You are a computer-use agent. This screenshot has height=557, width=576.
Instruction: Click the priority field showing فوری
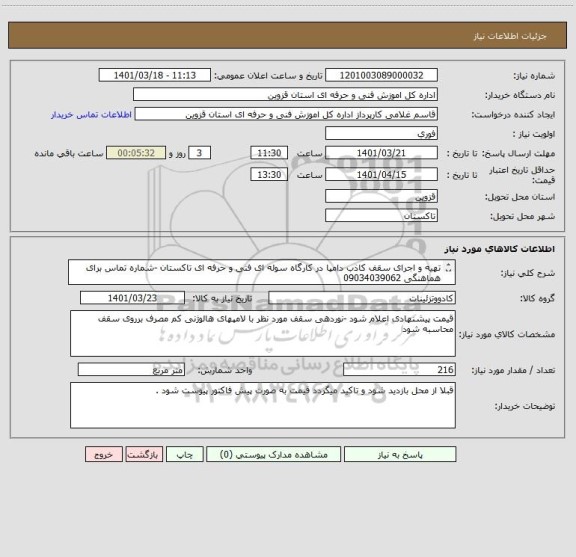point(381,133)
